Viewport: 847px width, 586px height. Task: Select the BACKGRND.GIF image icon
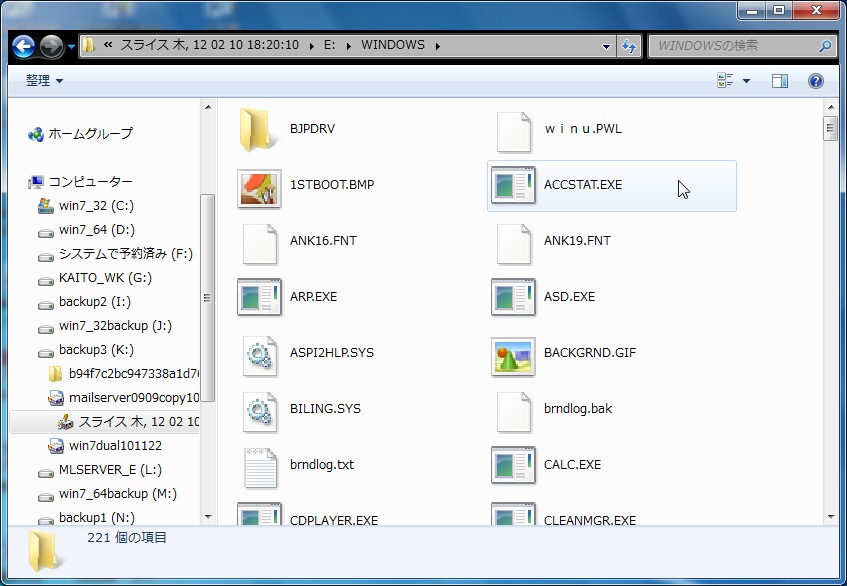[513, 353]
